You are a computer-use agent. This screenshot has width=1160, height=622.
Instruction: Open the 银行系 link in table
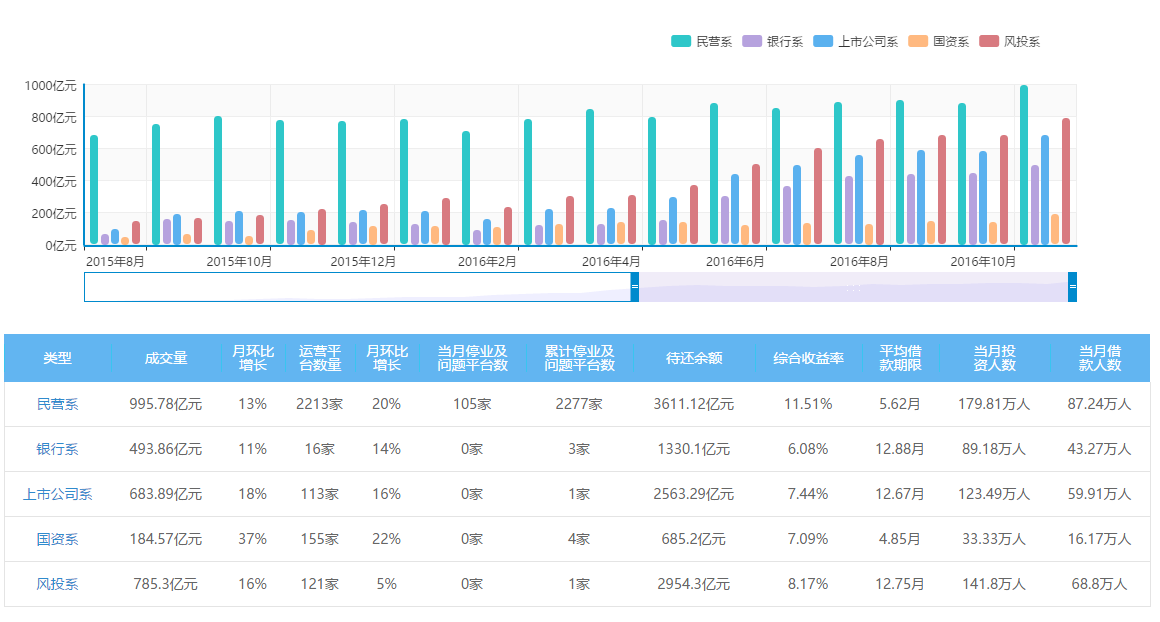[57, 449]
